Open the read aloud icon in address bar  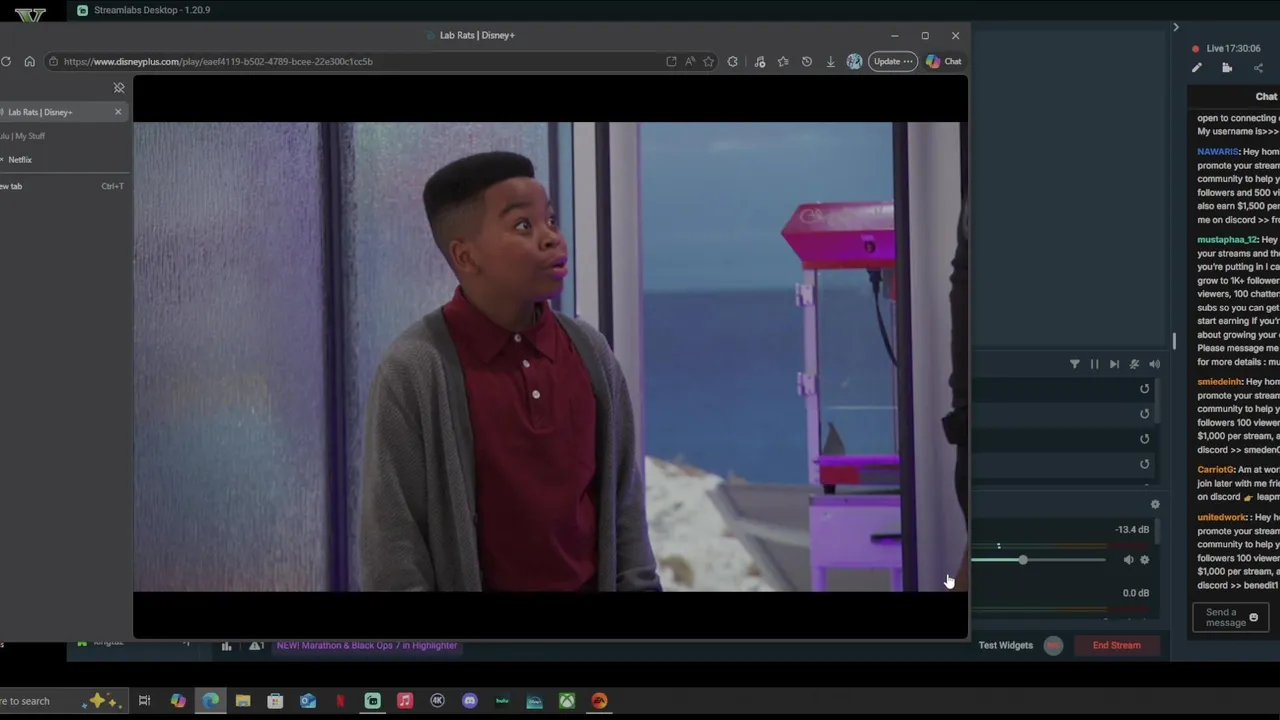(x=690, y=61)
